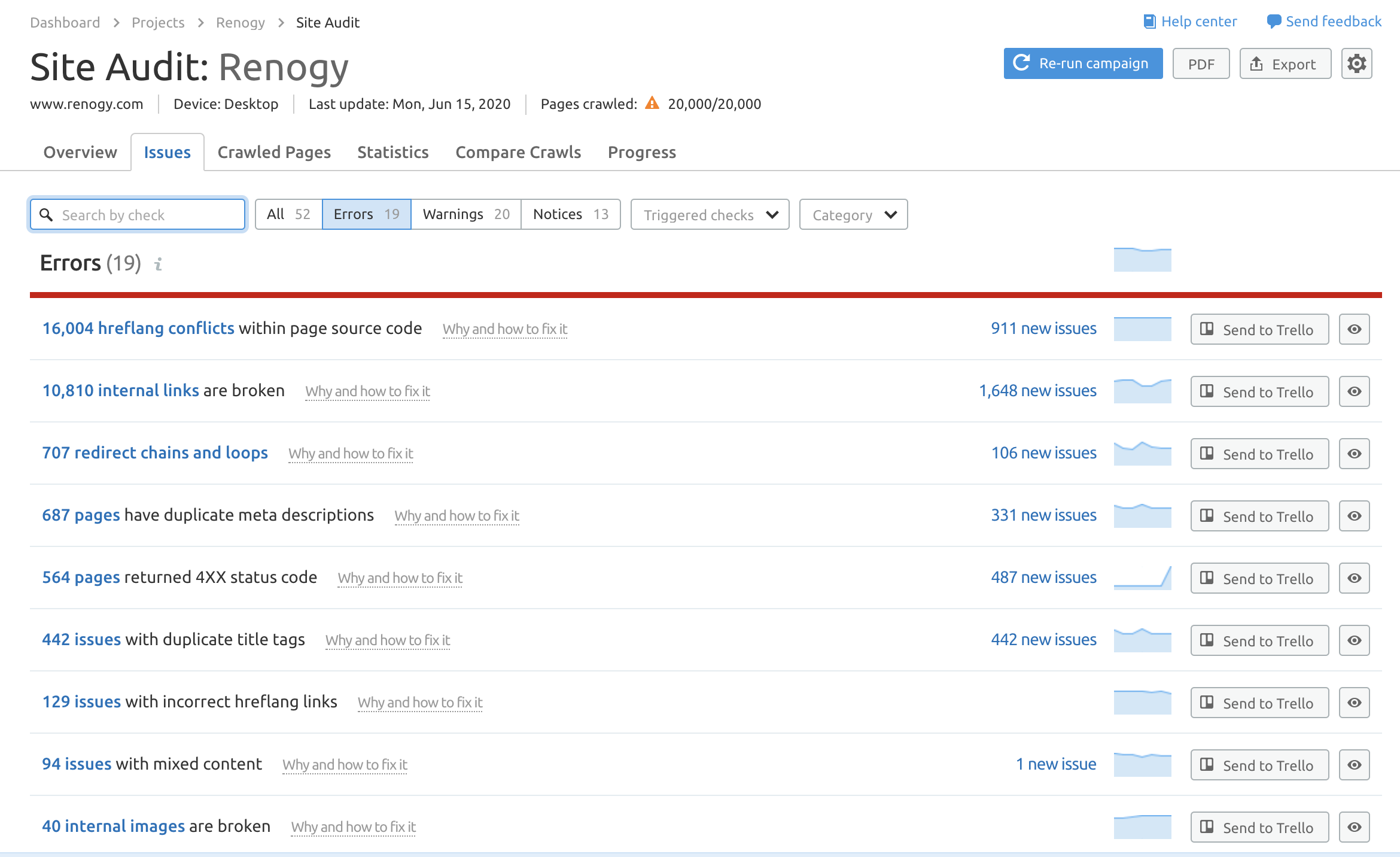
Task: Click the Help center book icon
Action: [x=1149, y=22]
